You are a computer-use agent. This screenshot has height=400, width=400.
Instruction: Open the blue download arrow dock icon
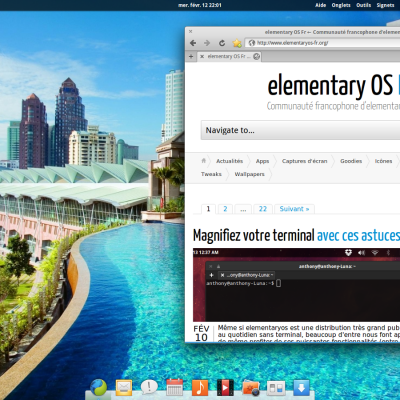pyautogui.click(x=301, y=388)
